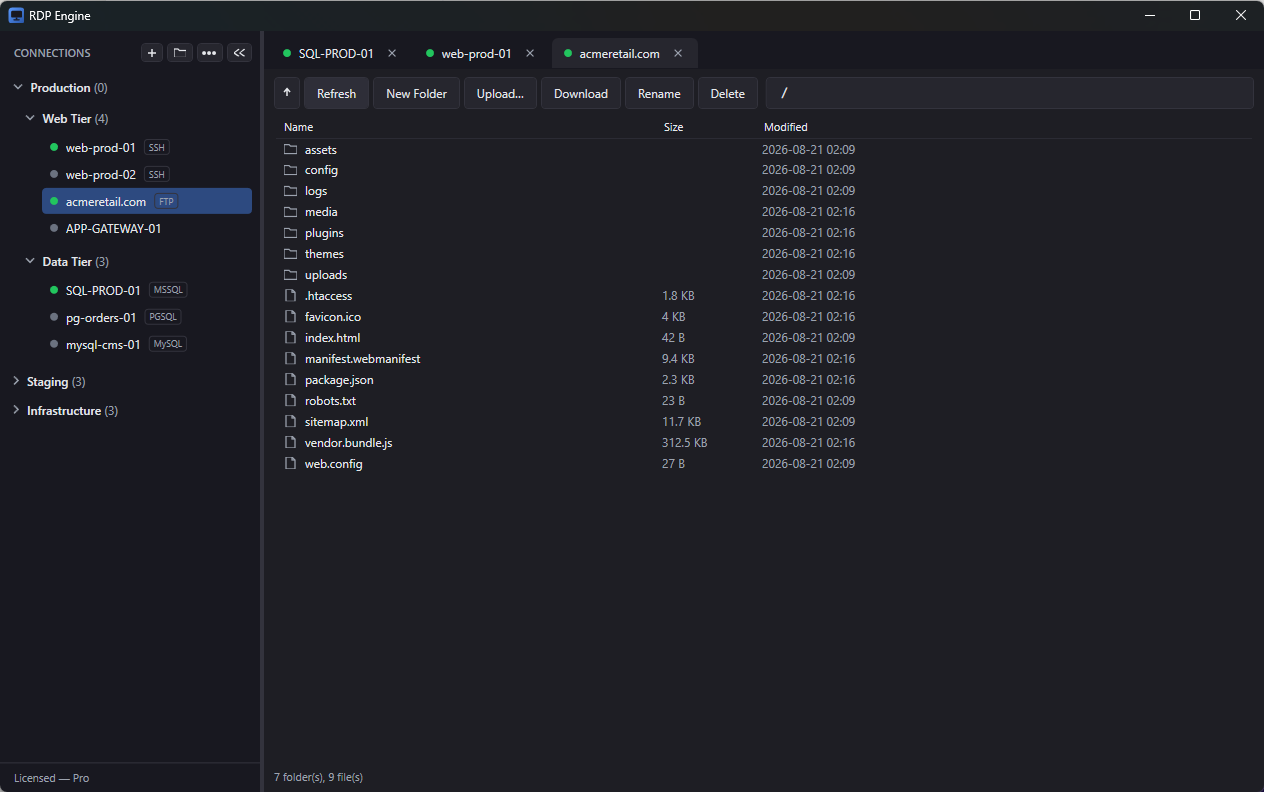Sort by the Modified column header

pyautogui.click(x=786, y=127)
